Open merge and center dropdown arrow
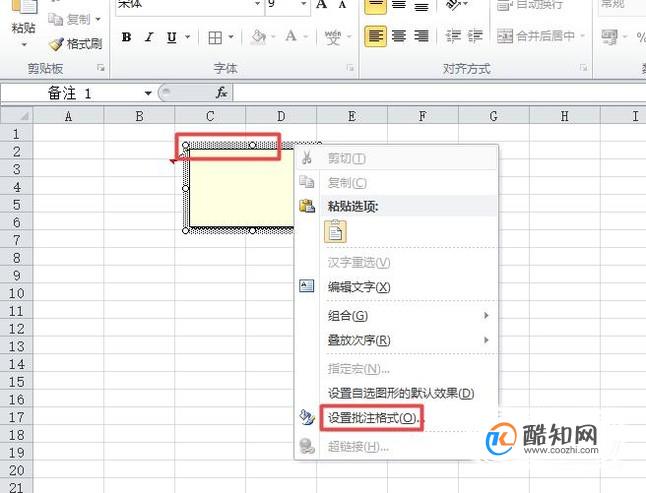Image resolution: width=646 pixels, height=493 pixels. point(583,36)
